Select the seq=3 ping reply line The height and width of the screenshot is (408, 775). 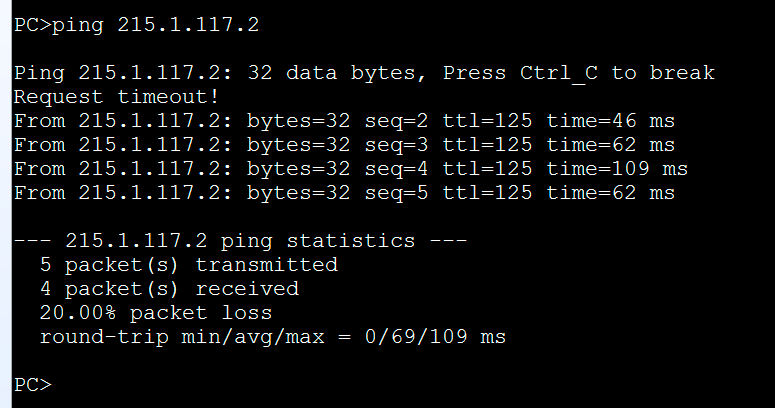(344, 145)
